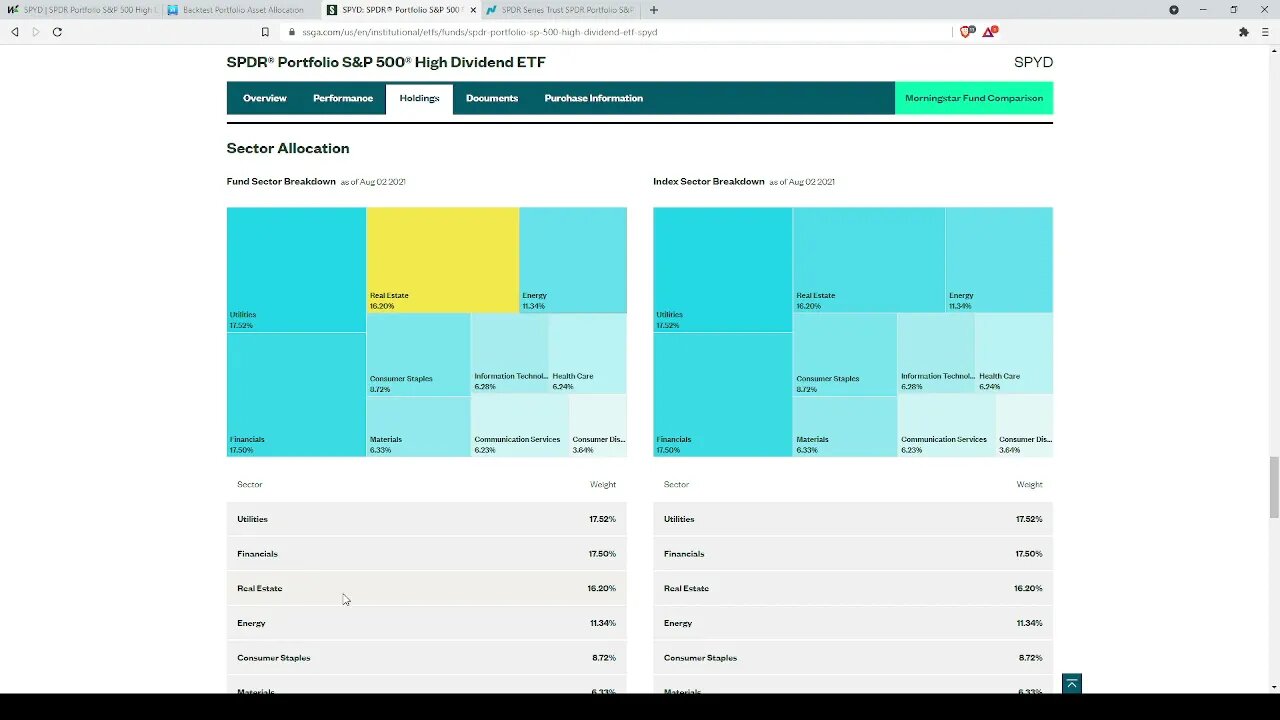
Task: Open the Overview section tab
Action: [265, 98]
